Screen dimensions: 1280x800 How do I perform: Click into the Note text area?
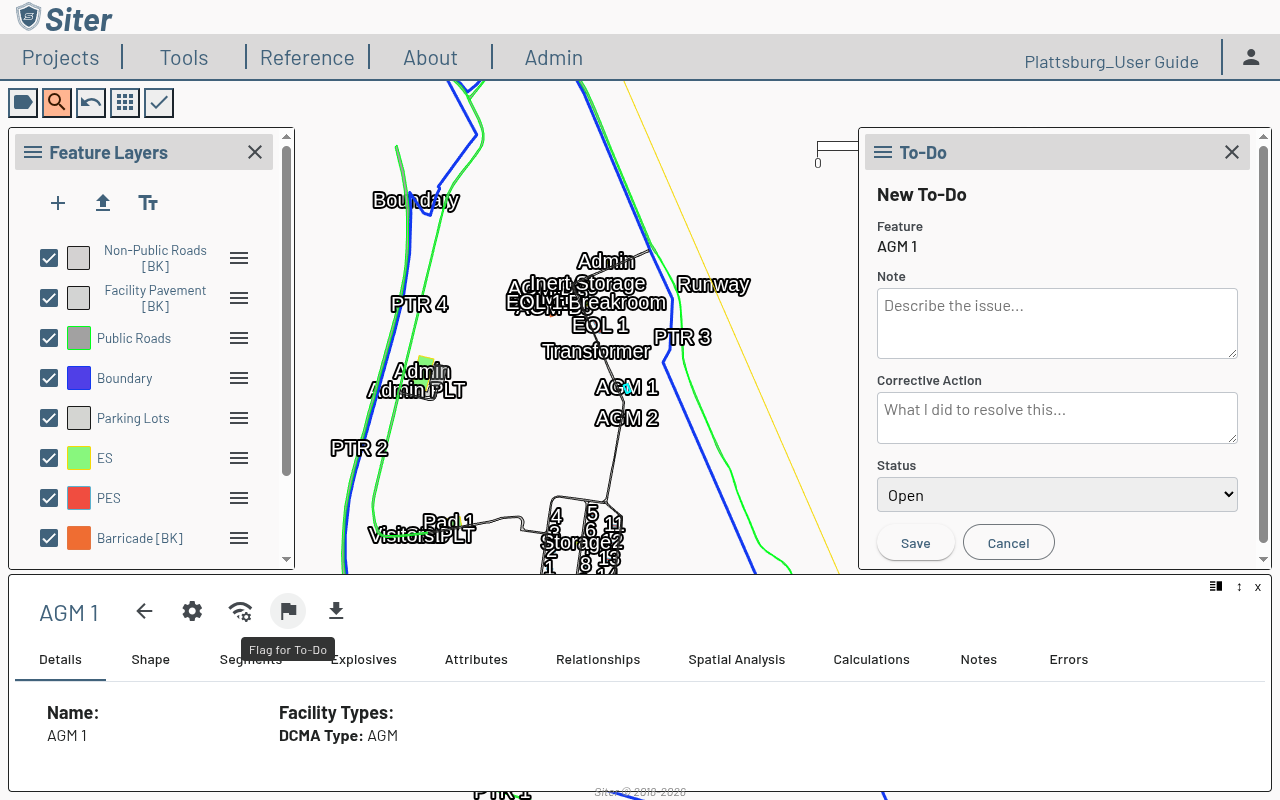1057,323
